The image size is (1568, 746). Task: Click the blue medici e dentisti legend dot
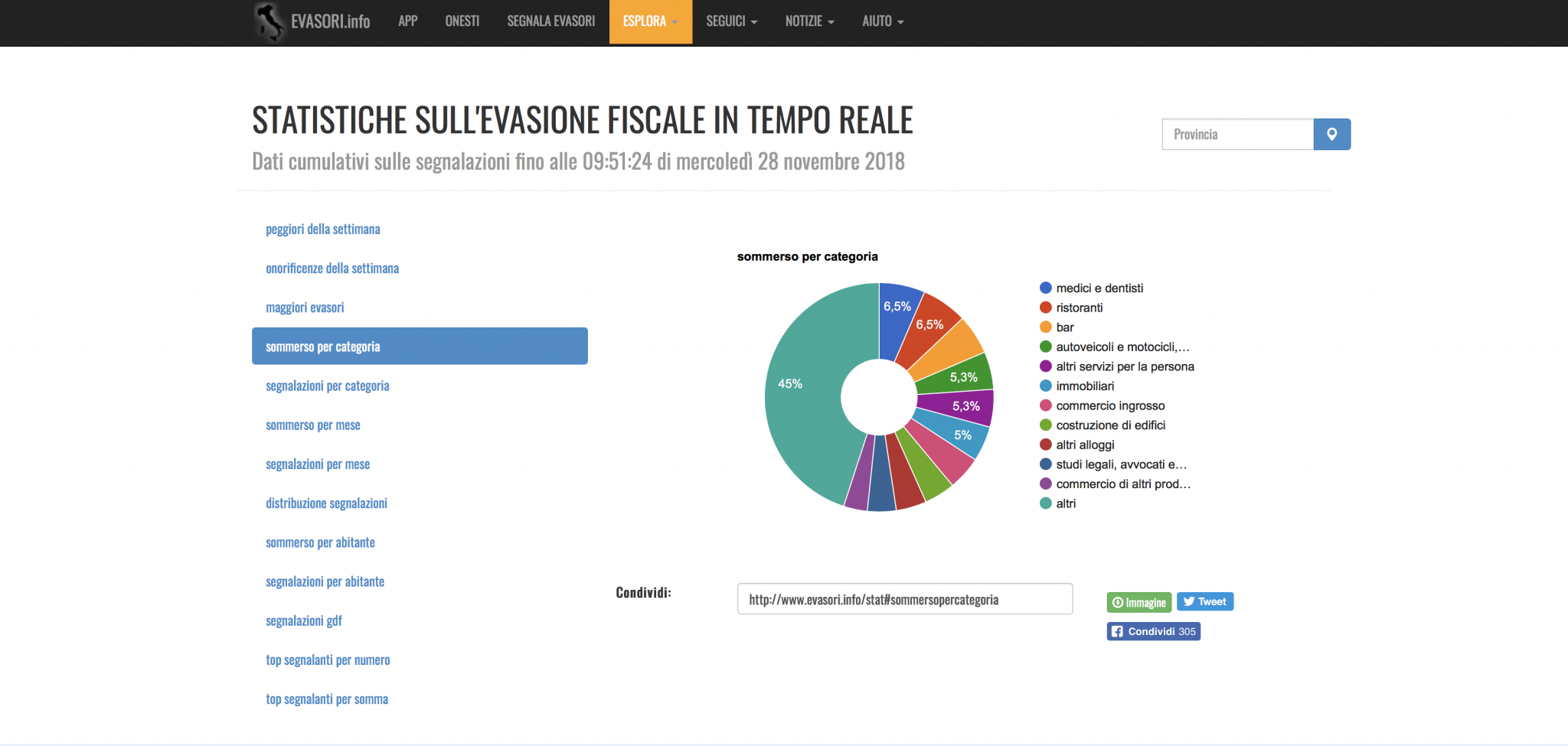coord(1045,288)
